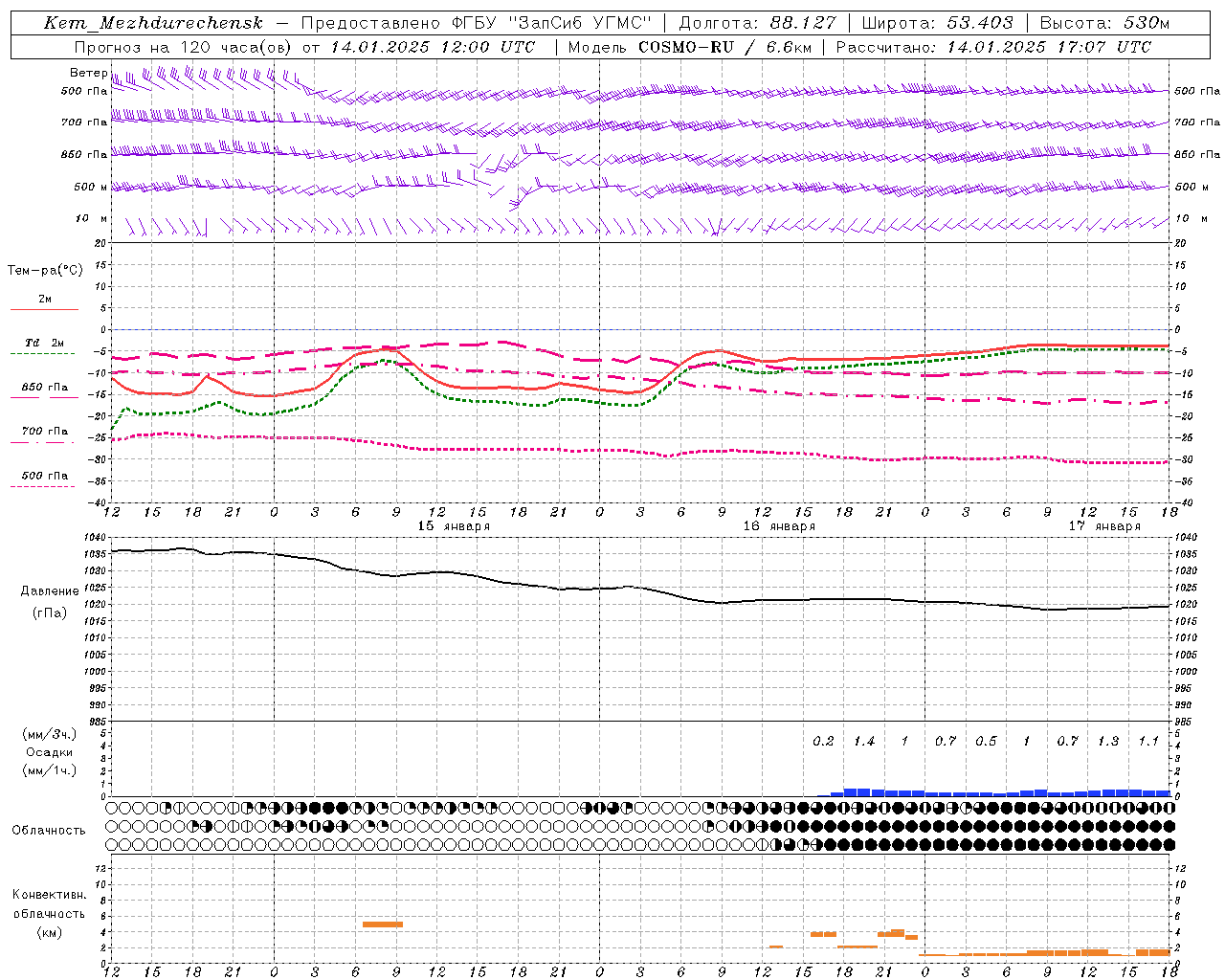This screenshot has height=980, width=1225.
Task: Click the (мм/3ч.) precipitation unit label
Action: pyautogui.click(x=50, y=734)
